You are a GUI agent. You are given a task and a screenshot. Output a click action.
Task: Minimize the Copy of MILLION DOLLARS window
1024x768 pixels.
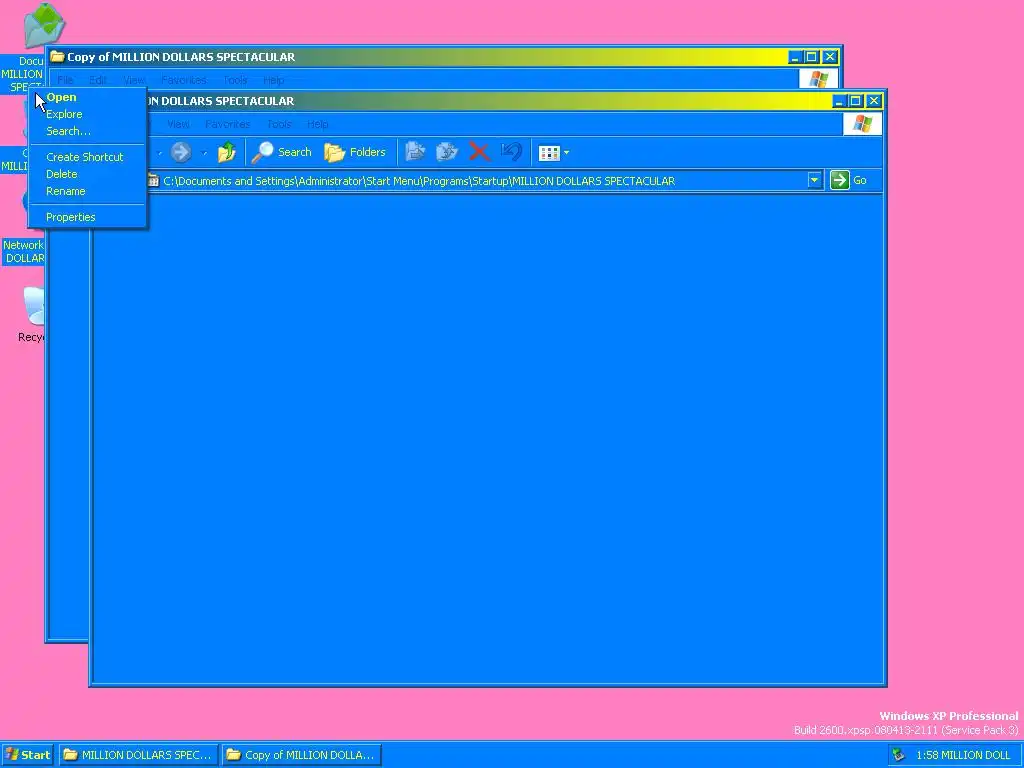tap(795, 57)
